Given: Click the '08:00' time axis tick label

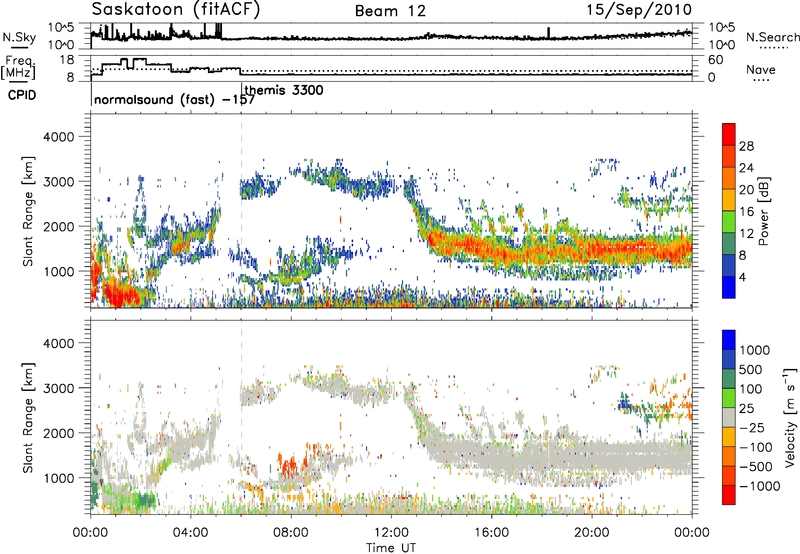Looking at the screenshot, I should point(291,533).
